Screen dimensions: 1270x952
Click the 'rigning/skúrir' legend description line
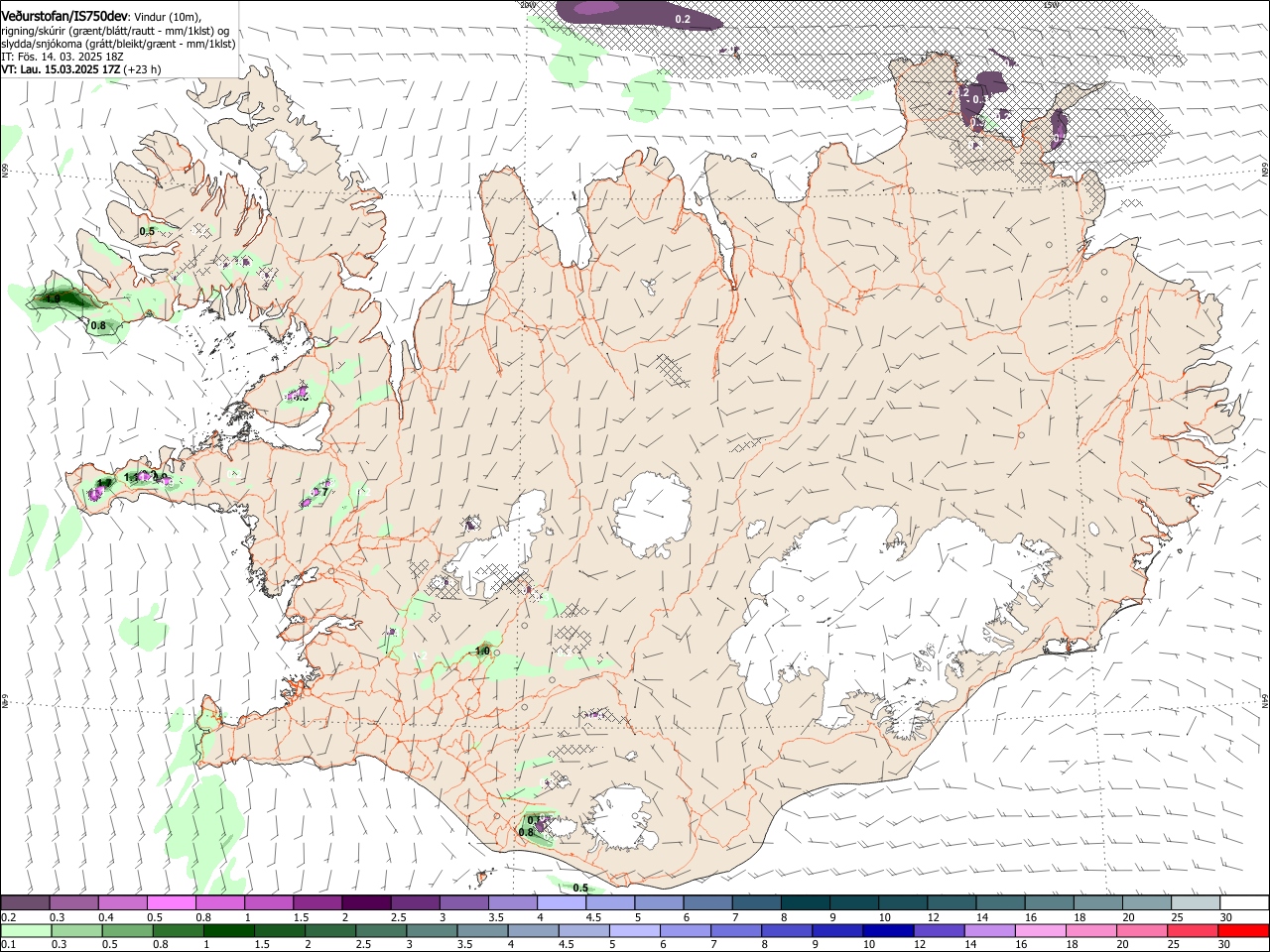[x=117, y=30]
